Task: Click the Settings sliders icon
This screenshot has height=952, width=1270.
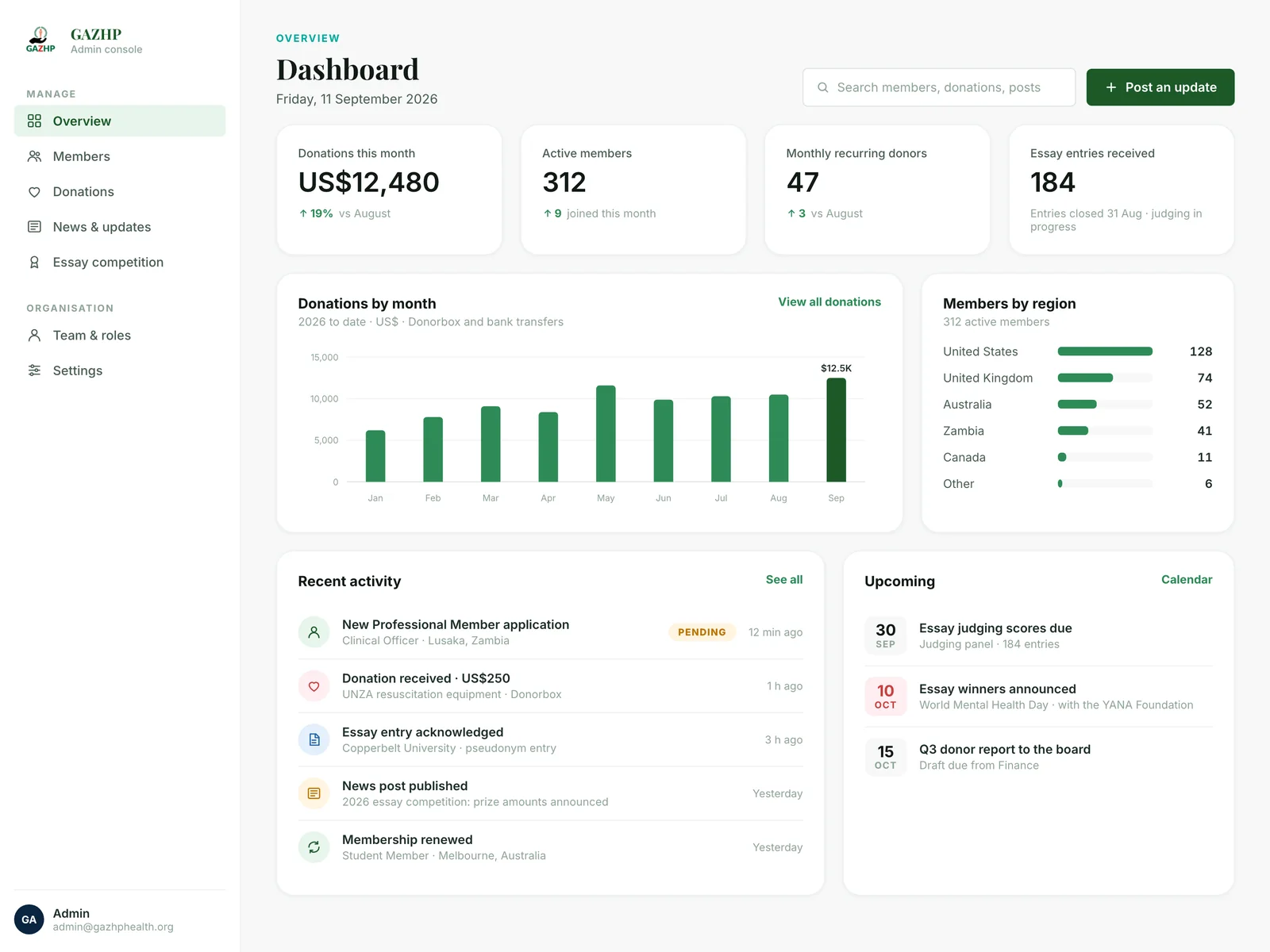Action: [x=34, y=370]
